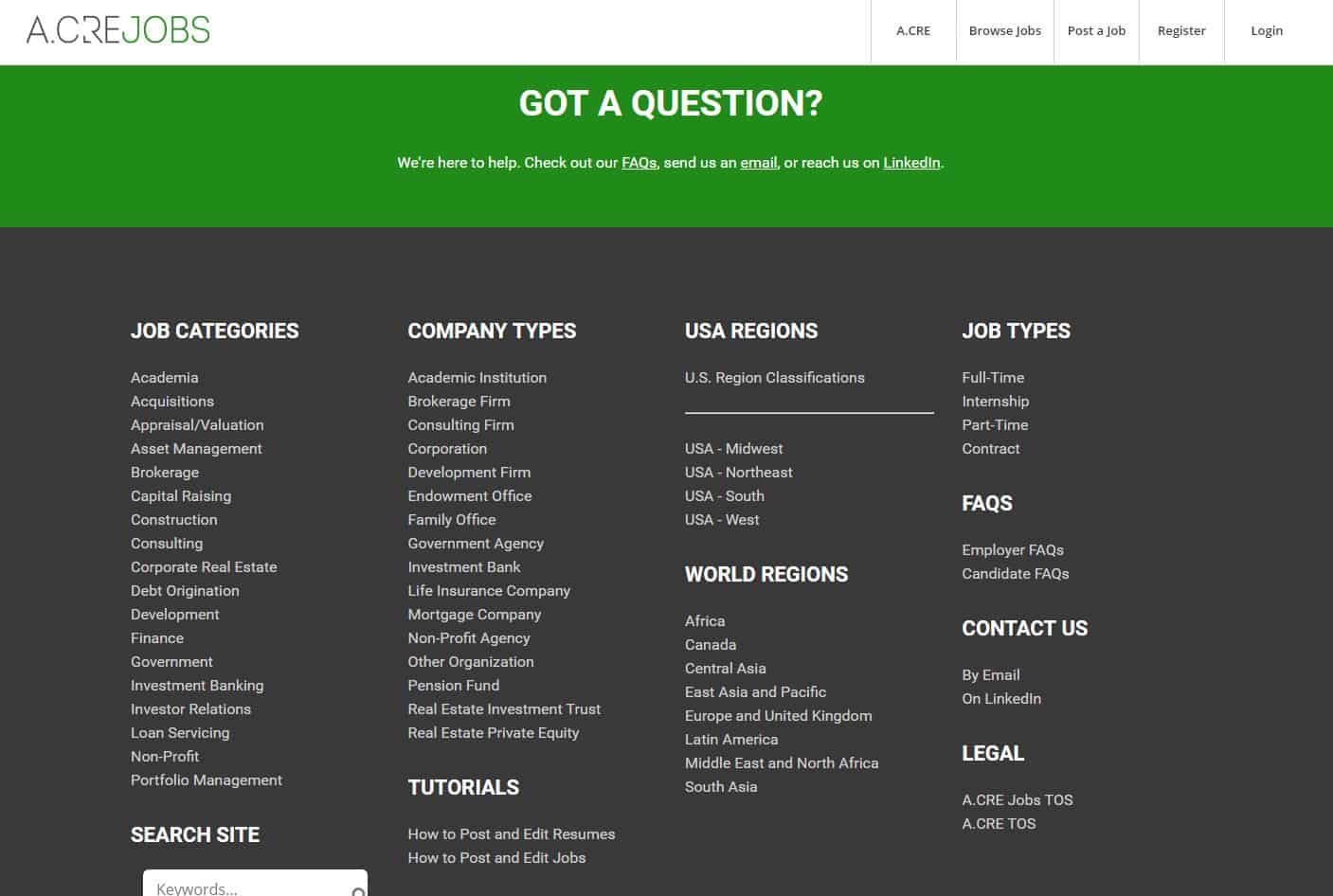Follow the LinkedIn link in the green banner
This screenshot has width=1333, height=896.
pyautogui.click(x=911, y=163)
